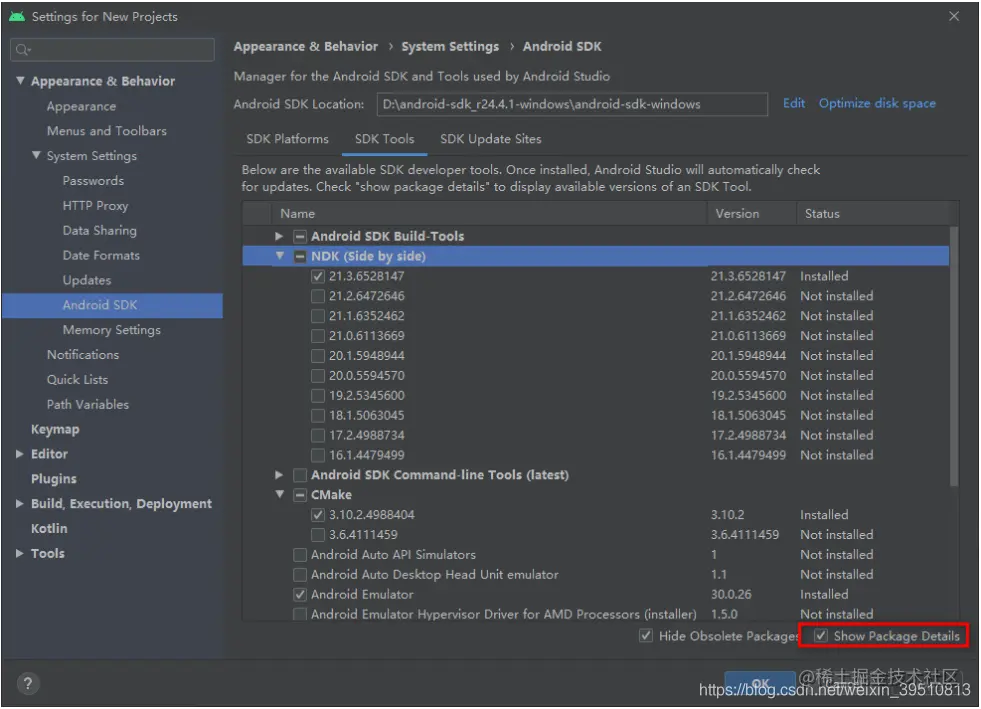The height and width of the screenshot is (709, 981).
Task: Expand the Tools settings node
Action: (x=19, y=553)
